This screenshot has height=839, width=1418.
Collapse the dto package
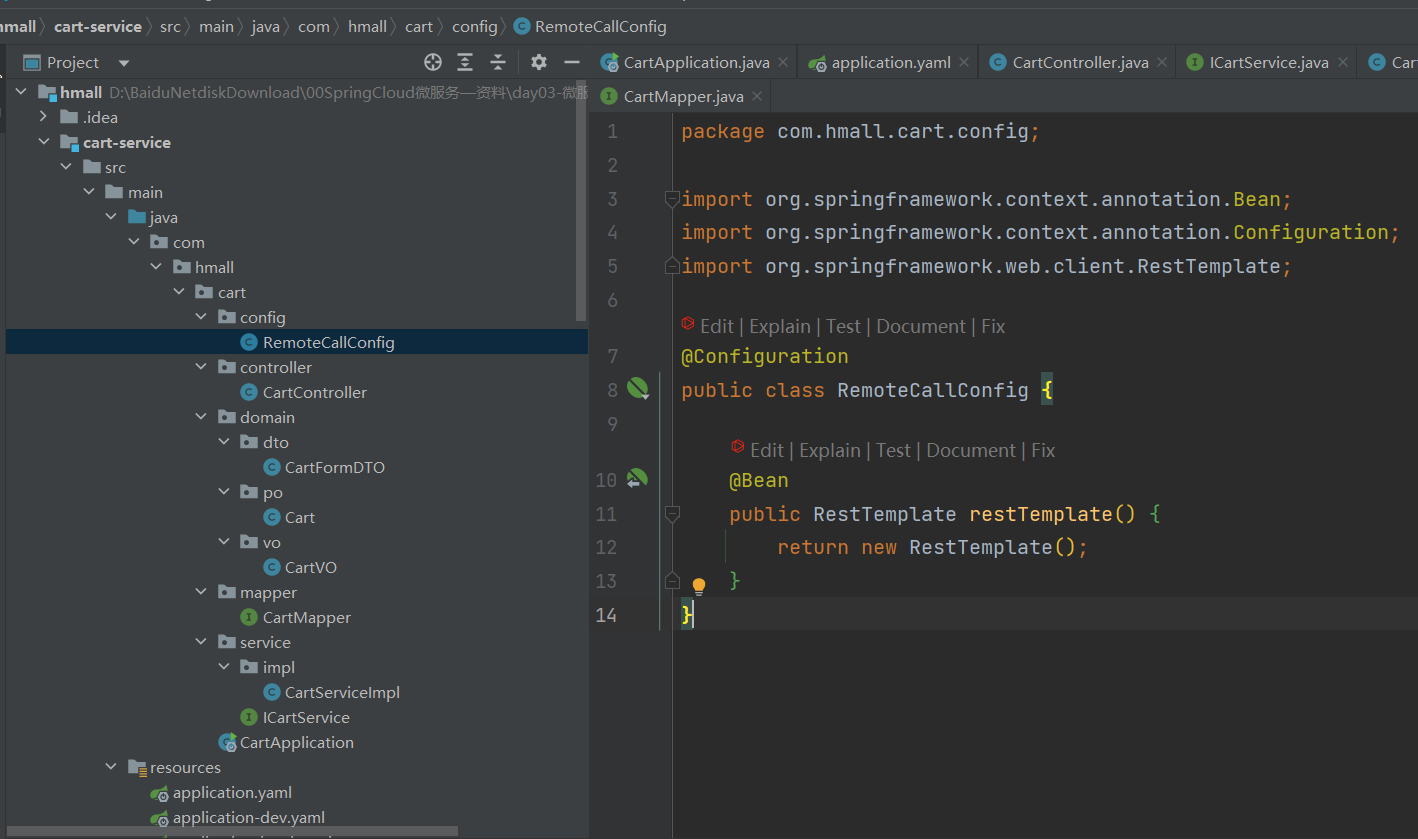click(x=225, y=442)
